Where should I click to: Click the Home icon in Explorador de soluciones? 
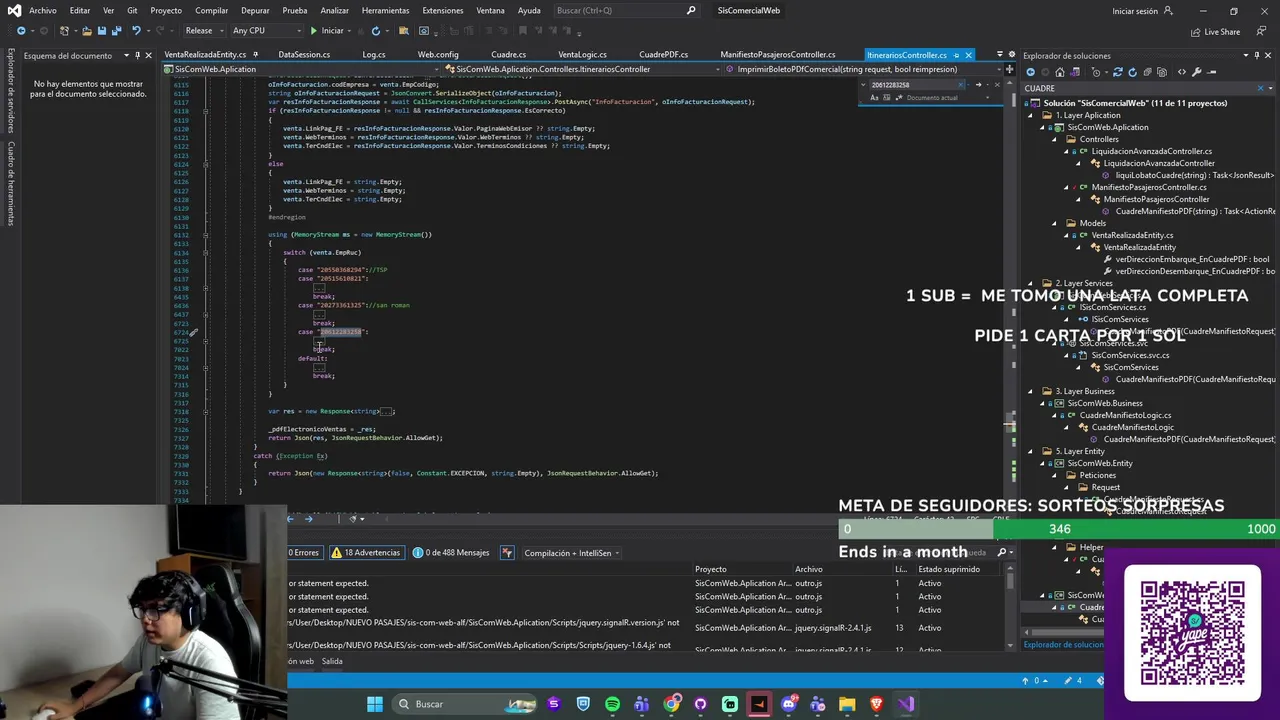[x=1060, y=72]
